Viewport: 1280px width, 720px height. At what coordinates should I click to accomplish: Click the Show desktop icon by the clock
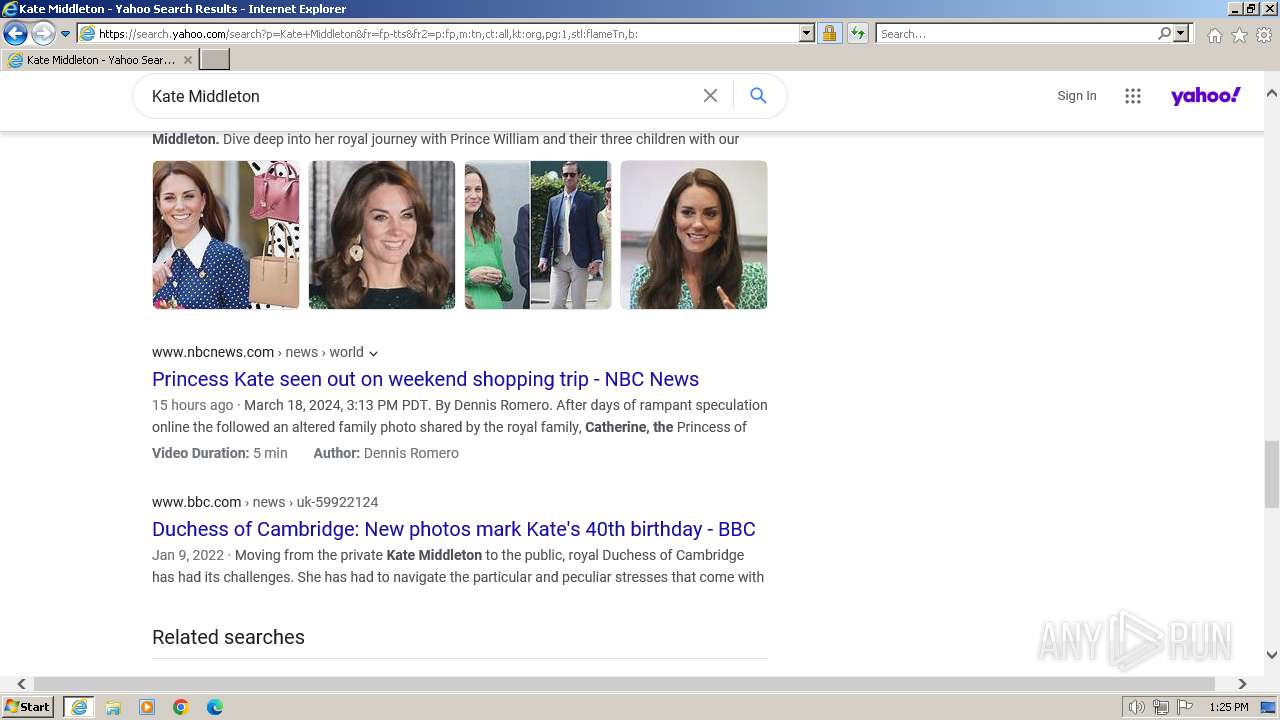(1269, 707)
